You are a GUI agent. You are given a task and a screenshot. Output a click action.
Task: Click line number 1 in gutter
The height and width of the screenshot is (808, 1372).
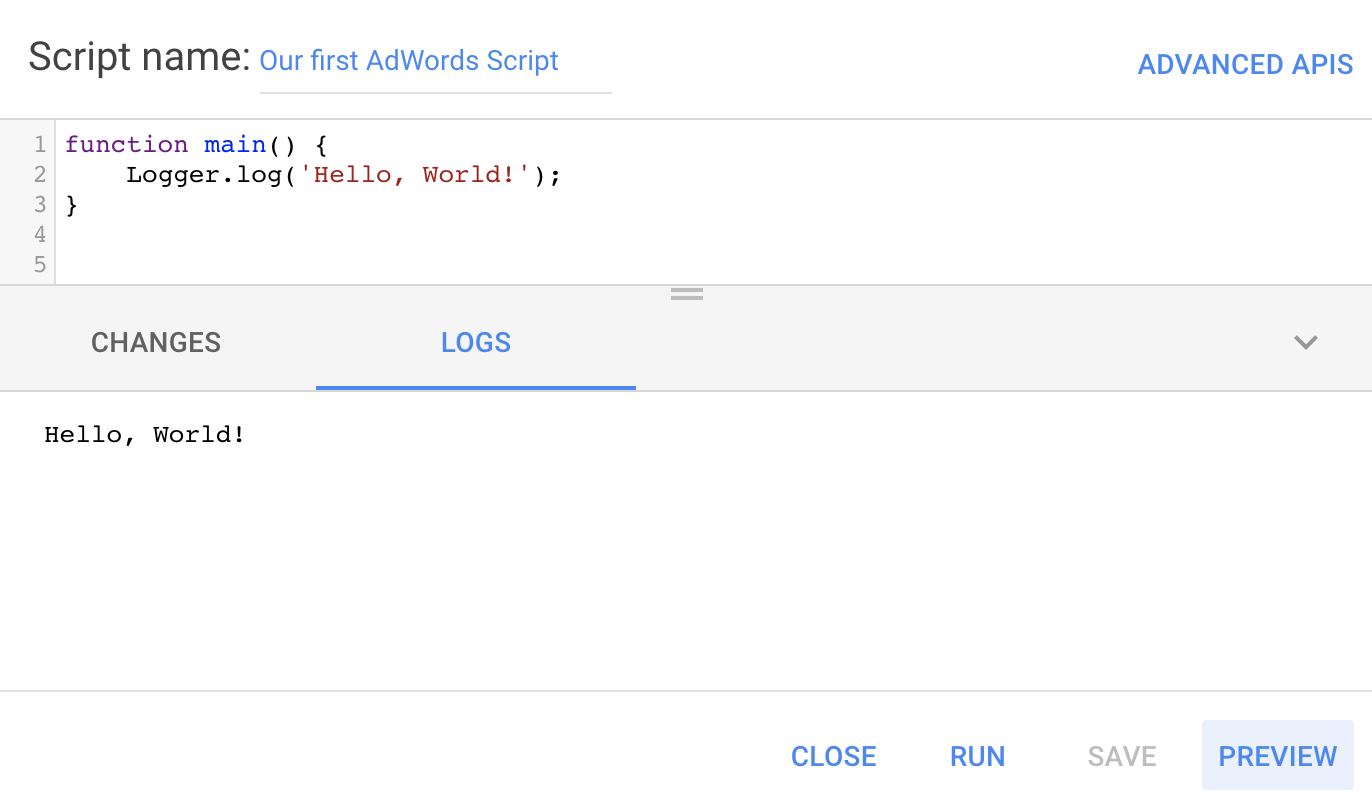point(40,145)
